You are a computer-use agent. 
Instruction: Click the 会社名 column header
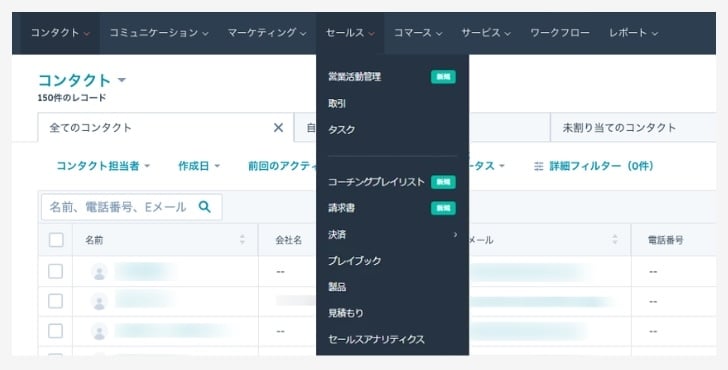click(289, 240)
